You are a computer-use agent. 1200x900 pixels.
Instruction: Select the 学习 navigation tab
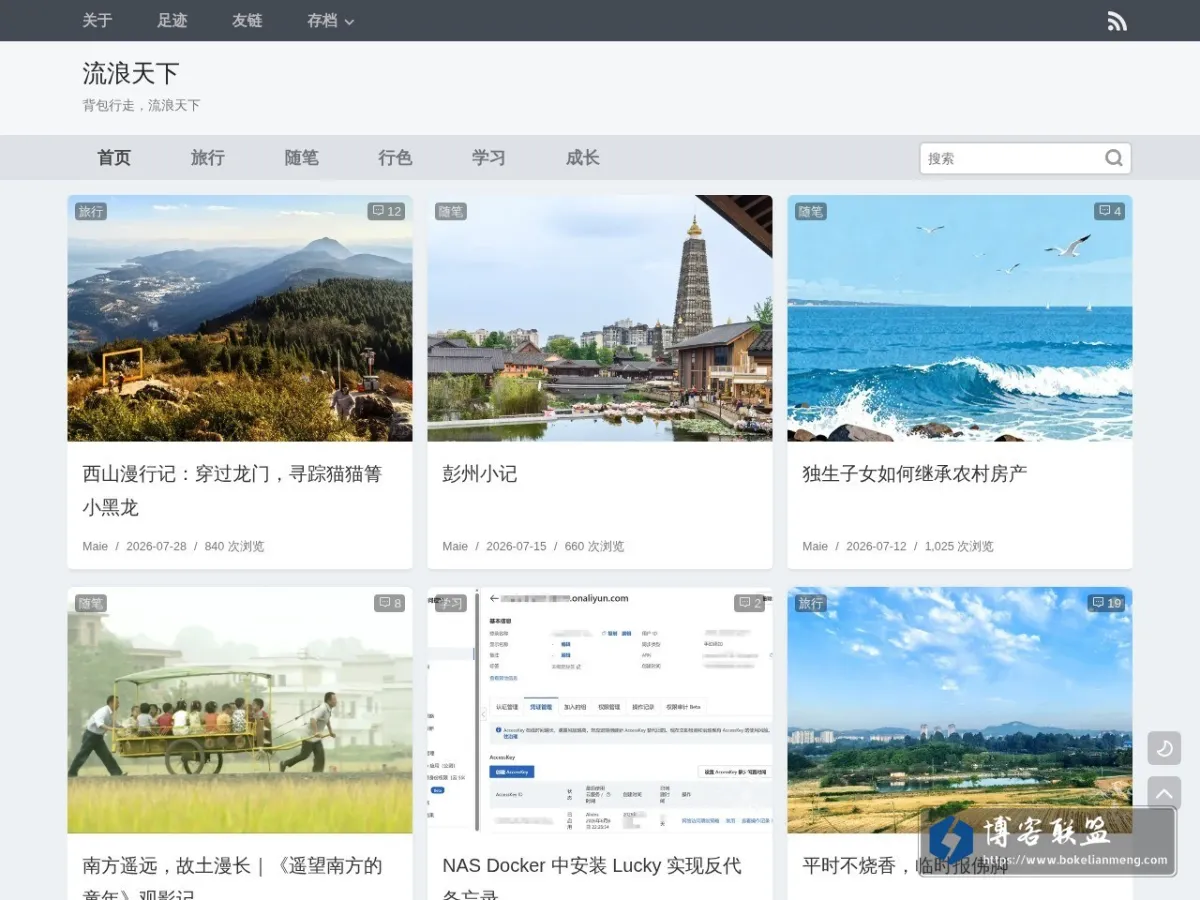pos(489,158)
